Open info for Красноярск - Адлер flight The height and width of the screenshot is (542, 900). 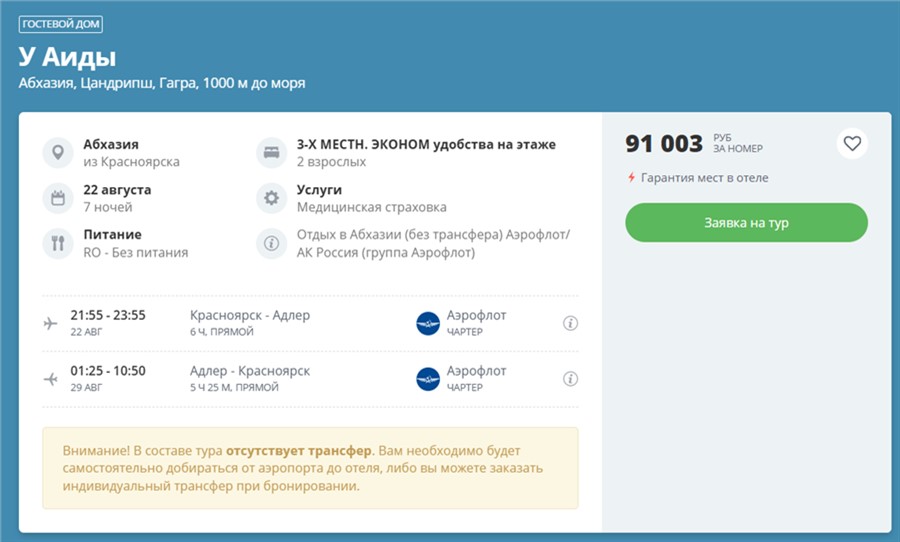571,323
